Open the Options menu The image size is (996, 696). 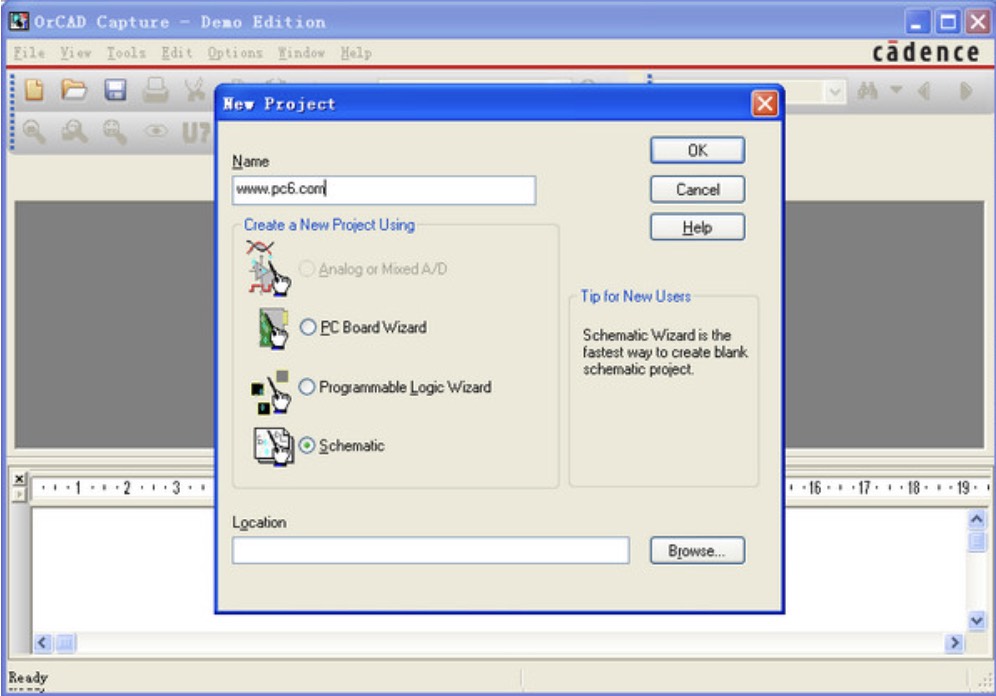click(235, 53)
